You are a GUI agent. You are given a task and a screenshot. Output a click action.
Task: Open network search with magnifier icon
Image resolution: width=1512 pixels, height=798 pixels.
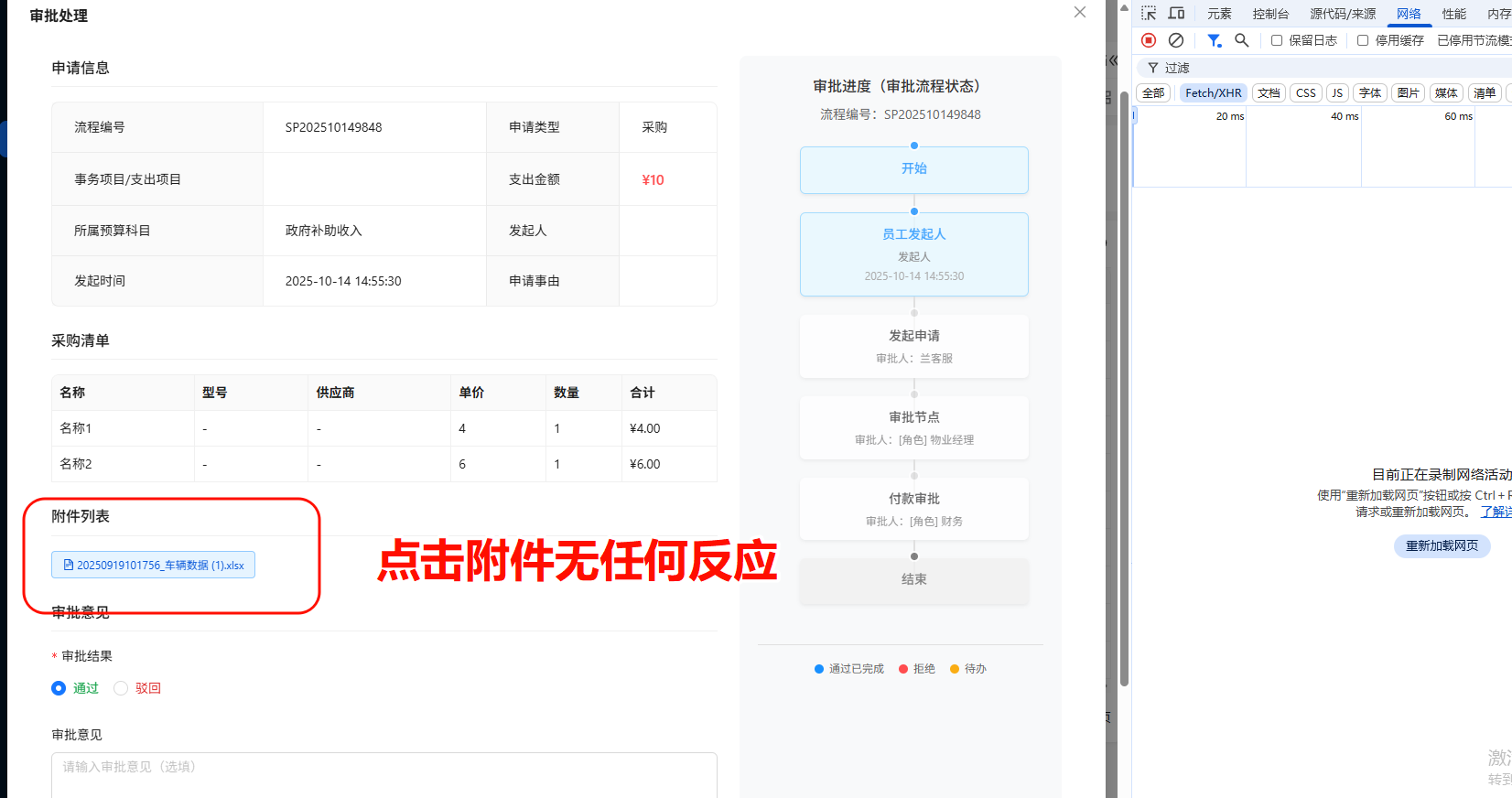1241,40
